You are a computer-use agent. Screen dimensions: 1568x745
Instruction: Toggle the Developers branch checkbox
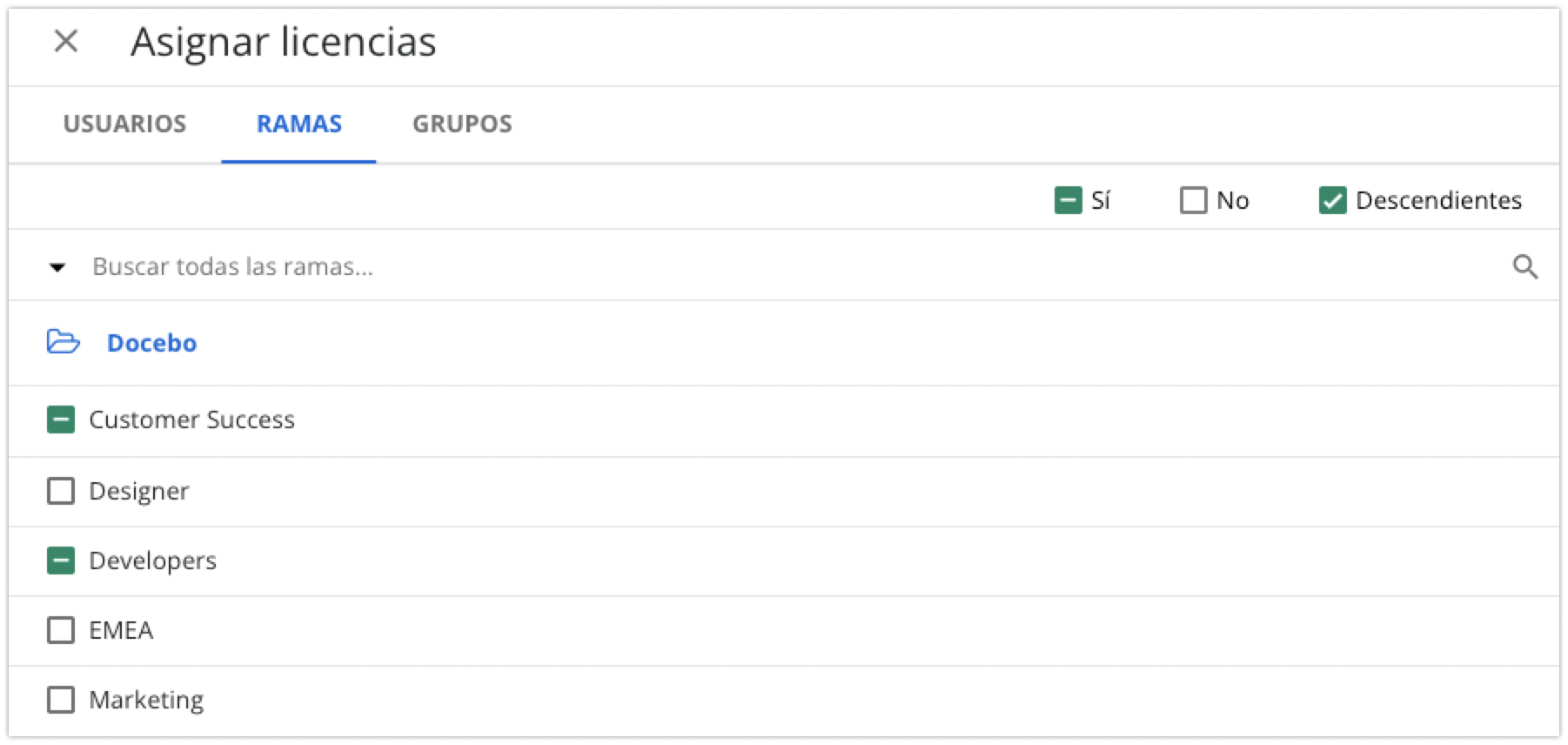click(x=61, y=560)
